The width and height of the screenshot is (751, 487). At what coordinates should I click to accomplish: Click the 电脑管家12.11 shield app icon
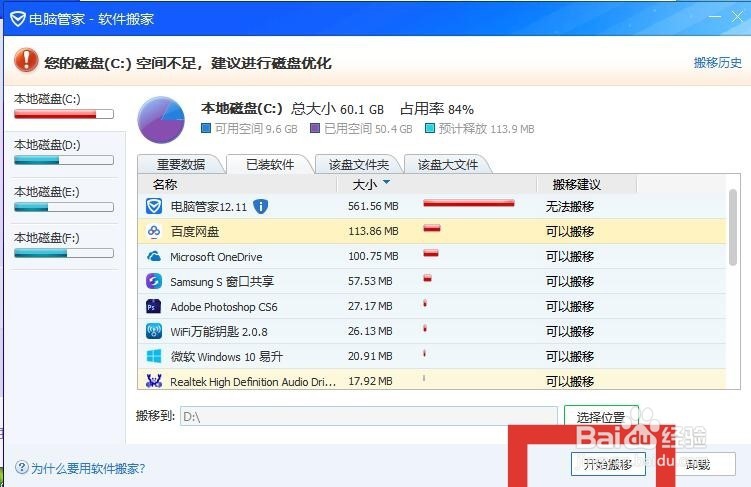tap(154, 206)
